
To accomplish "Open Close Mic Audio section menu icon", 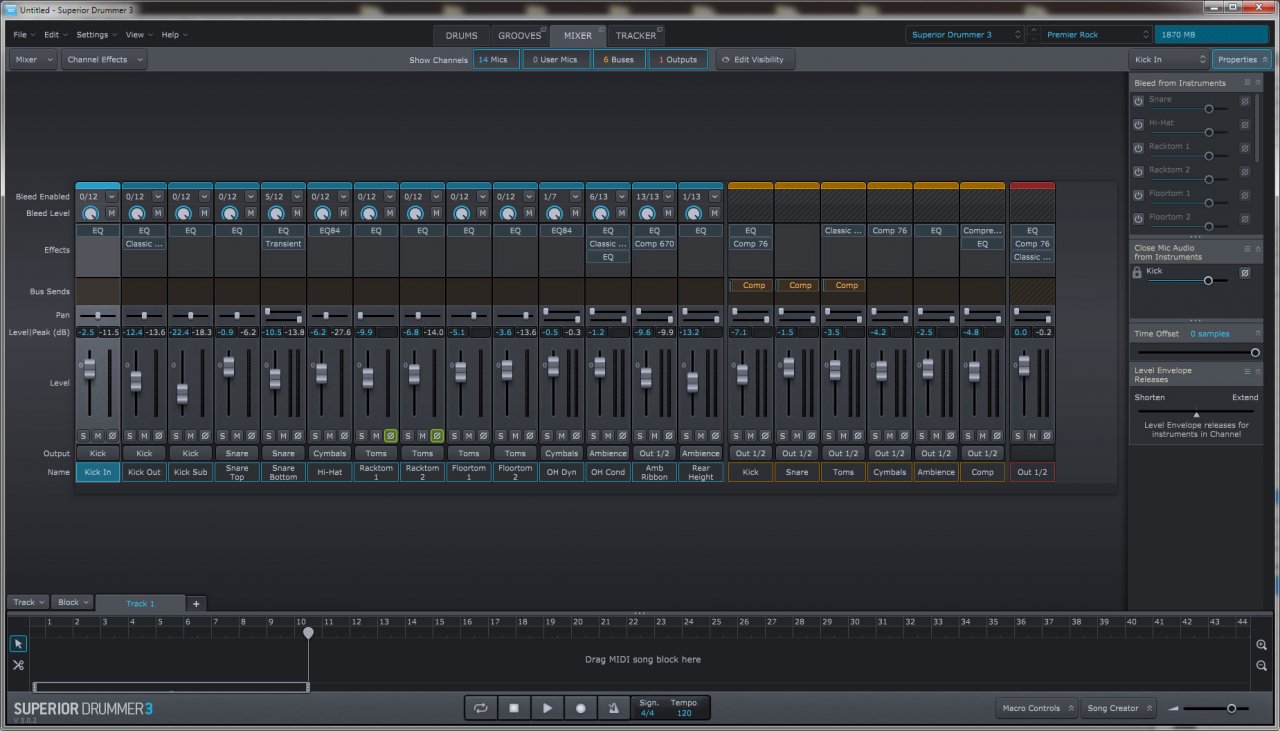I will [x=1246, y=248].
